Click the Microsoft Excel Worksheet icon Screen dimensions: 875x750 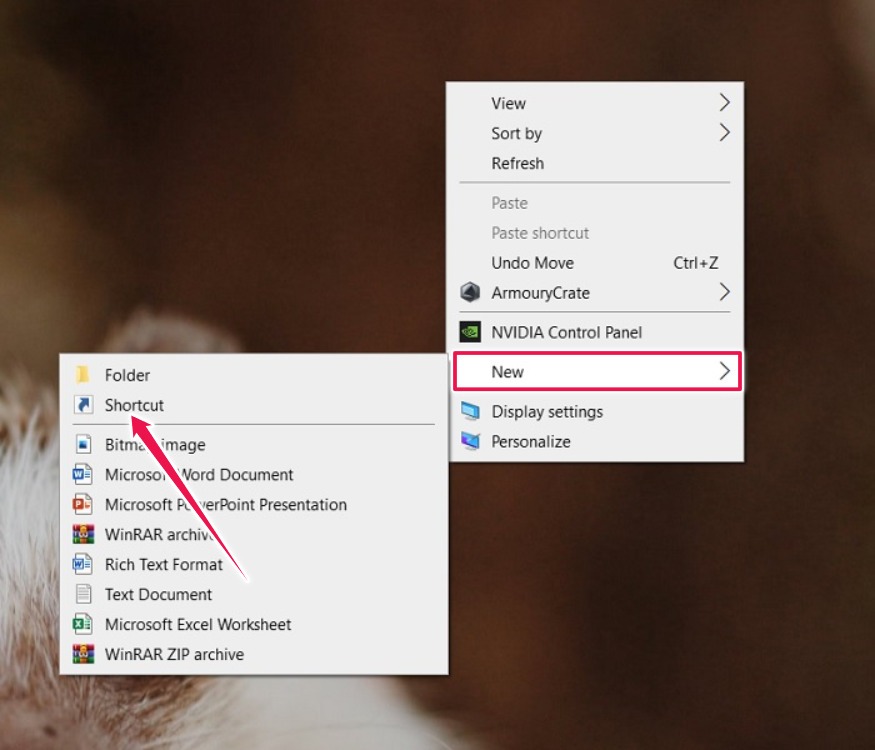82,624
